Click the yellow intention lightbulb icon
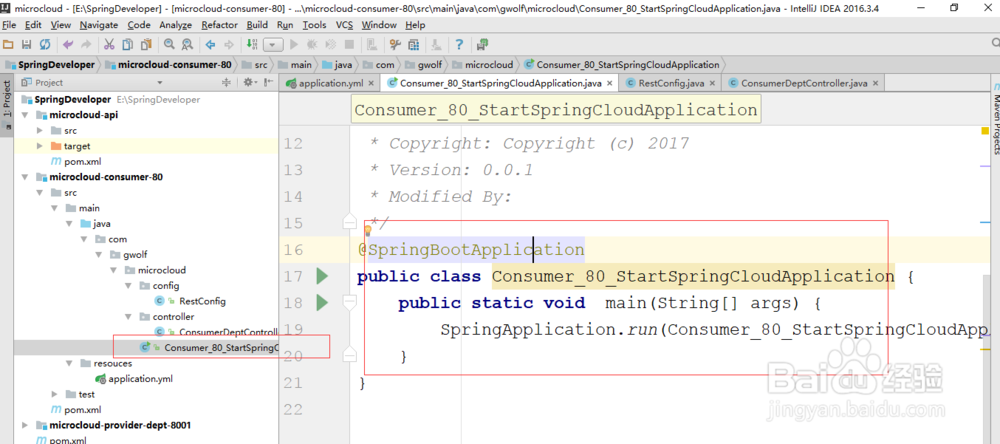The width and height of the screenshot is (1000, 444). pyautogui.click(x=368, y=230)
